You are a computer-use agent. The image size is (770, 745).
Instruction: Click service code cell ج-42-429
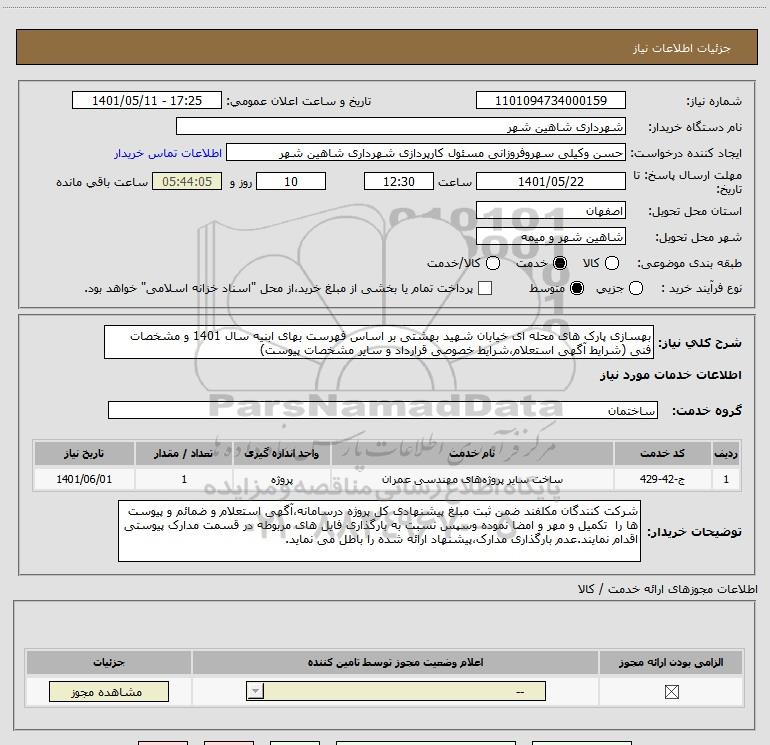[x=662, y=479]
